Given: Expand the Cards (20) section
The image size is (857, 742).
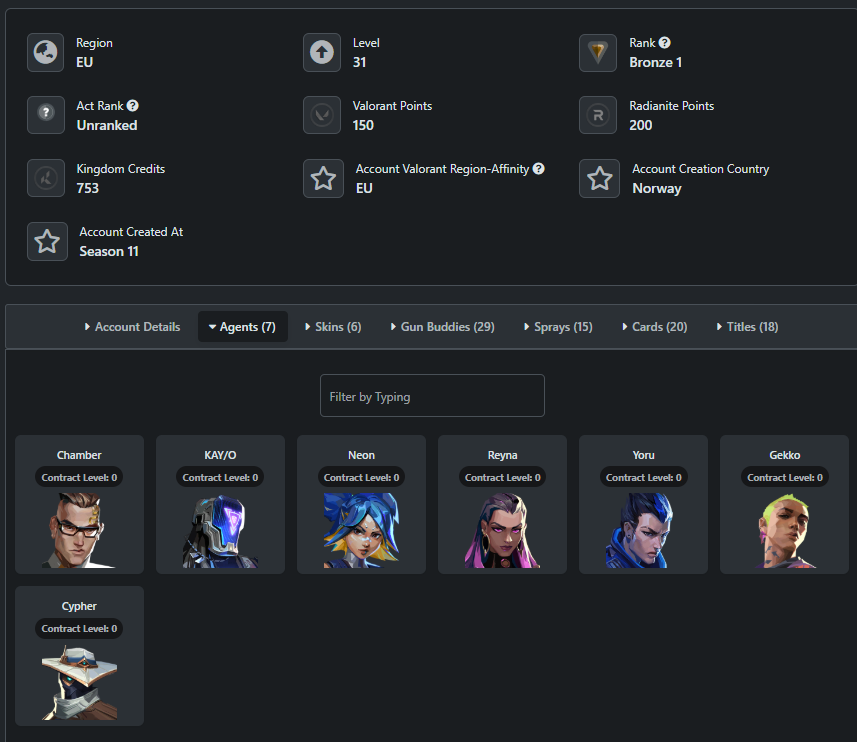Looking at the screenshot, I should click(x=655, y=327).
